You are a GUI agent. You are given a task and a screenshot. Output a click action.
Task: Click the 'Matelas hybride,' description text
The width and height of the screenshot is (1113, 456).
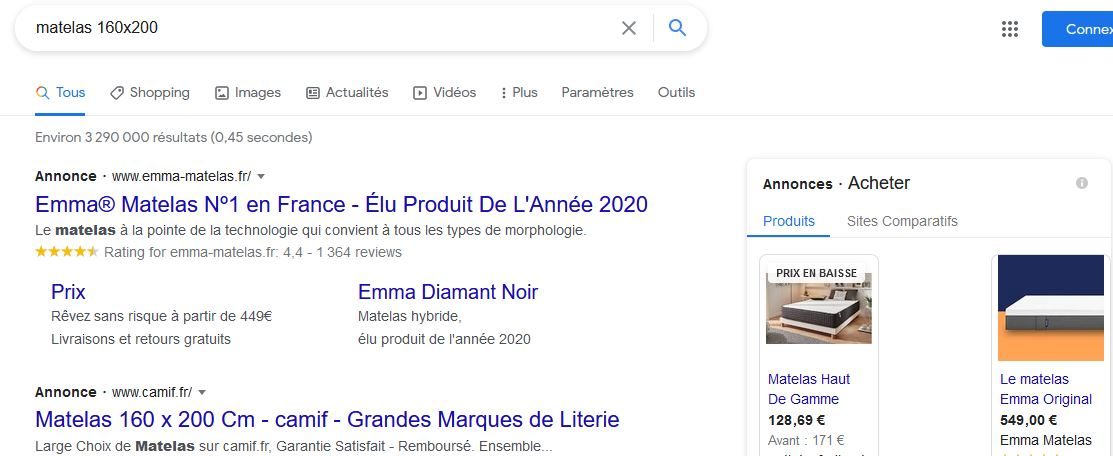(x=410, y=316)
